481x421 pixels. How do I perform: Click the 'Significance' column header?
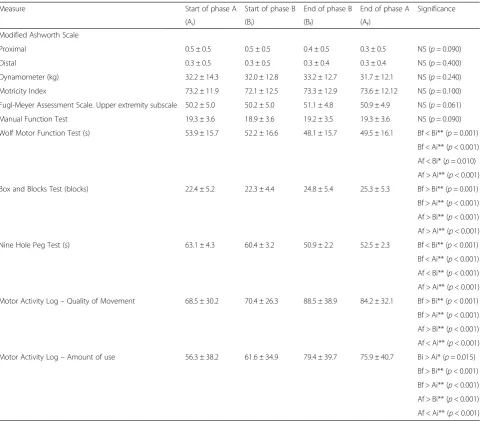pyautogui.click(x=436, y=9)
